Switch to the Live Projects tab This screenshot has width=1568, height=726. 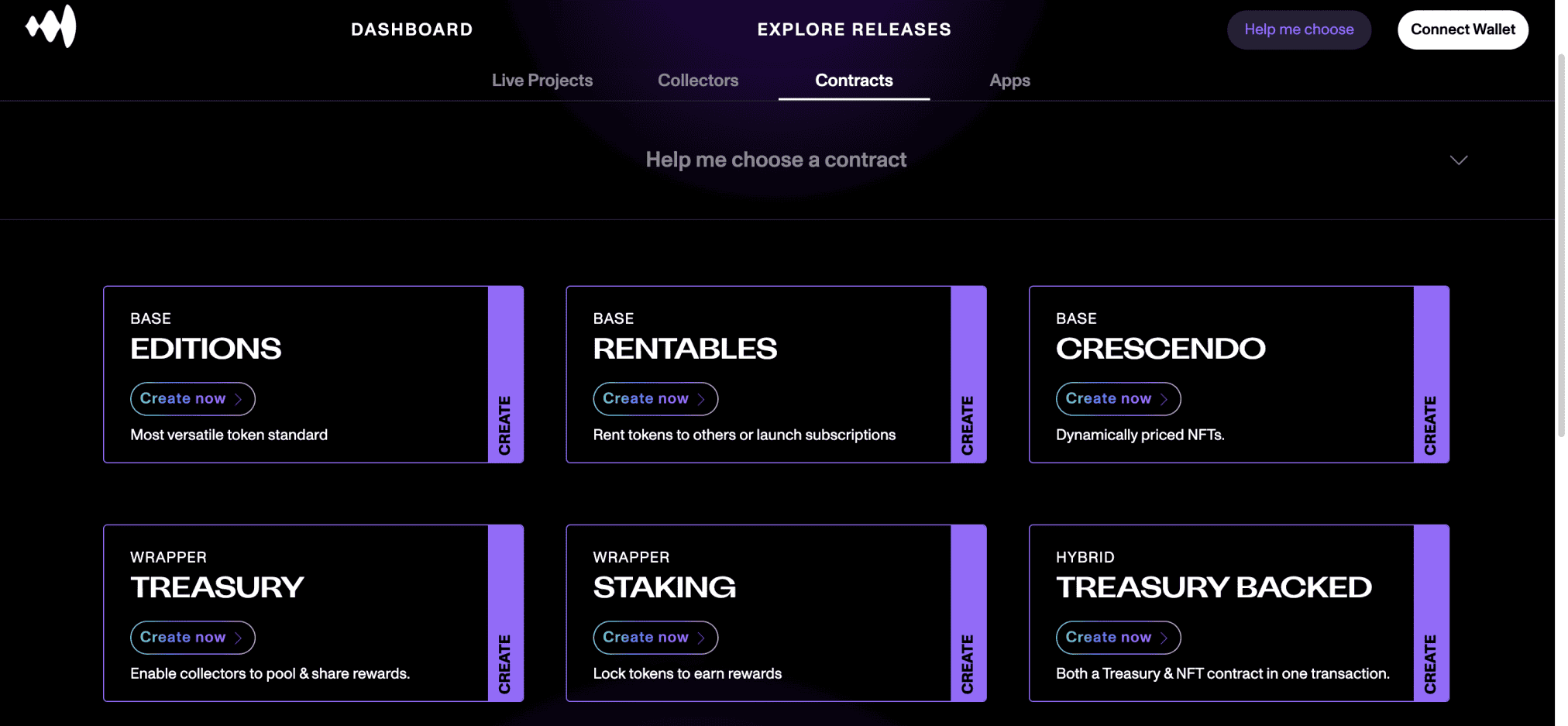coord(542,81)
